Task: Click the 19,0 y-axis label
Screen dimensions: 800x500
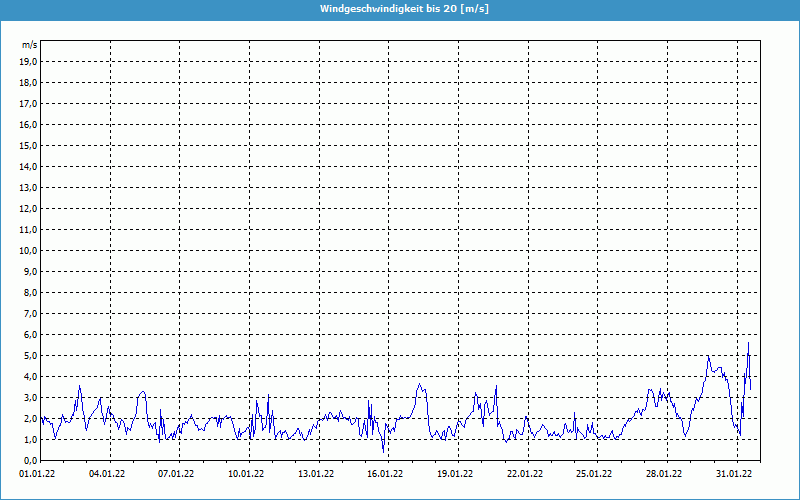Action: [29, 62]
